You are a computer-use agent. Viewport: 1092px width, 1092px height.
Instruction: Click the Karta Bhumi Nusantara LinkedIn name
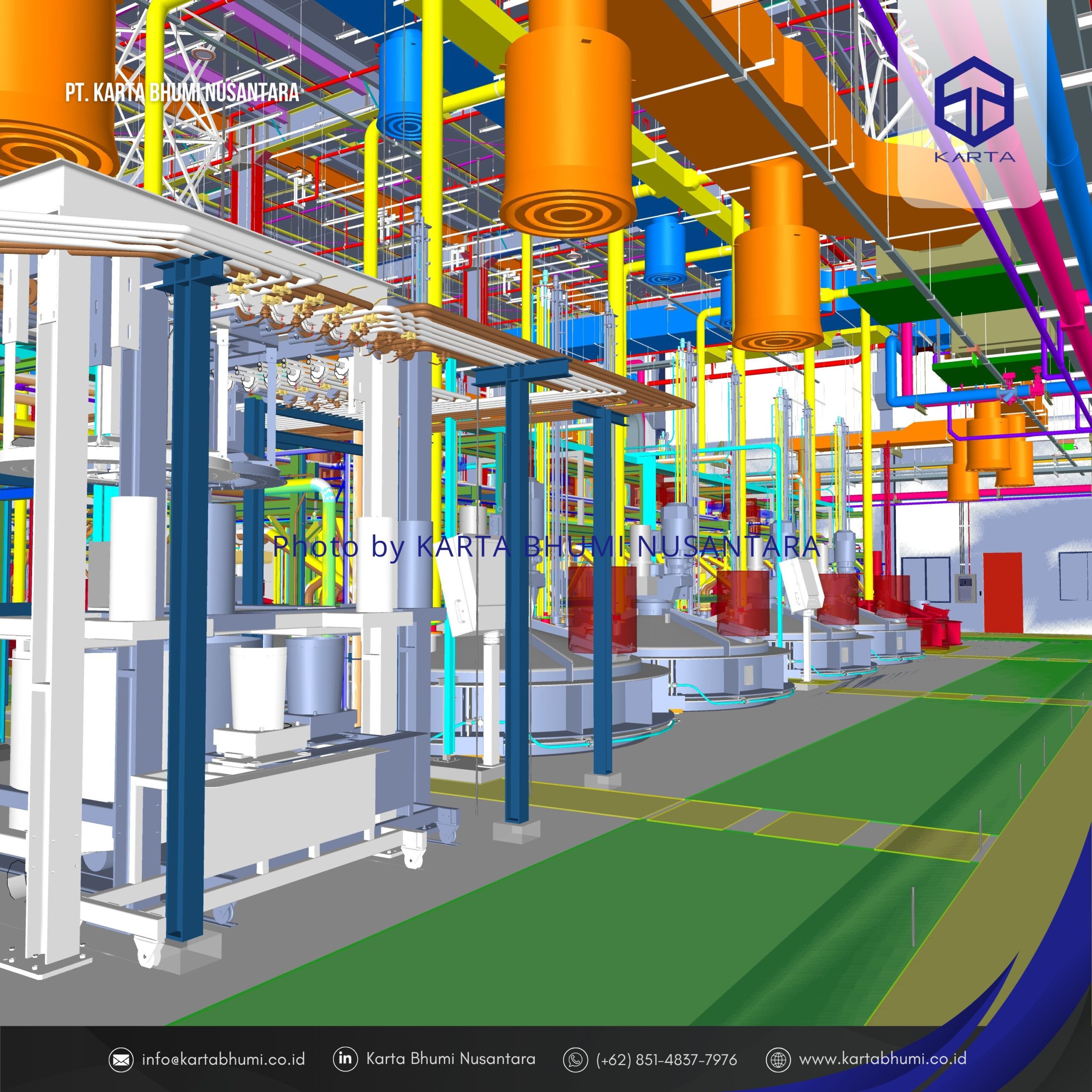(x=450, y=1058)
